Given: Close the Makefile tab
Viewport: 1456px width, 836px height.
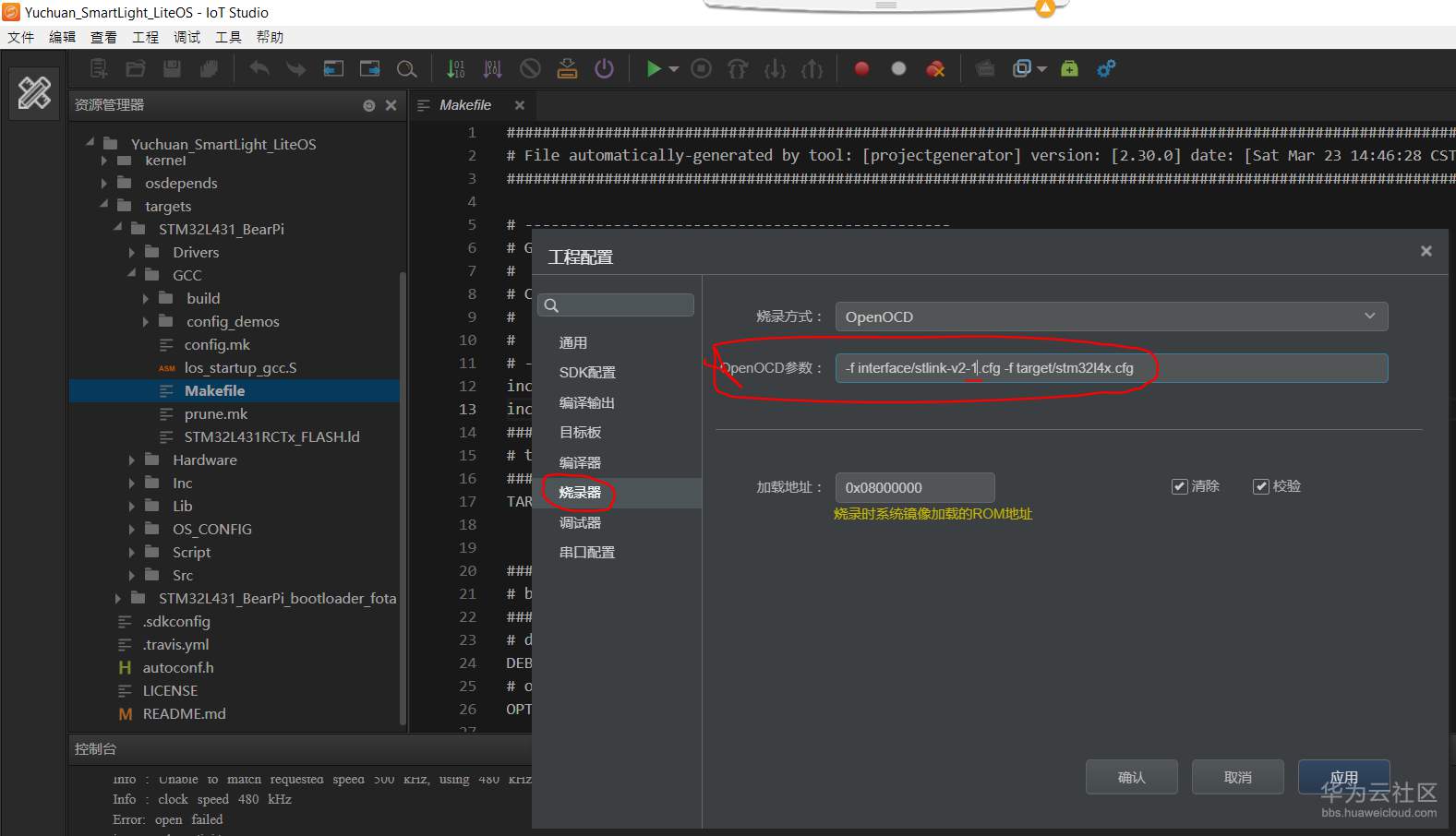Looking at the screenshot, I should [519, 105].
